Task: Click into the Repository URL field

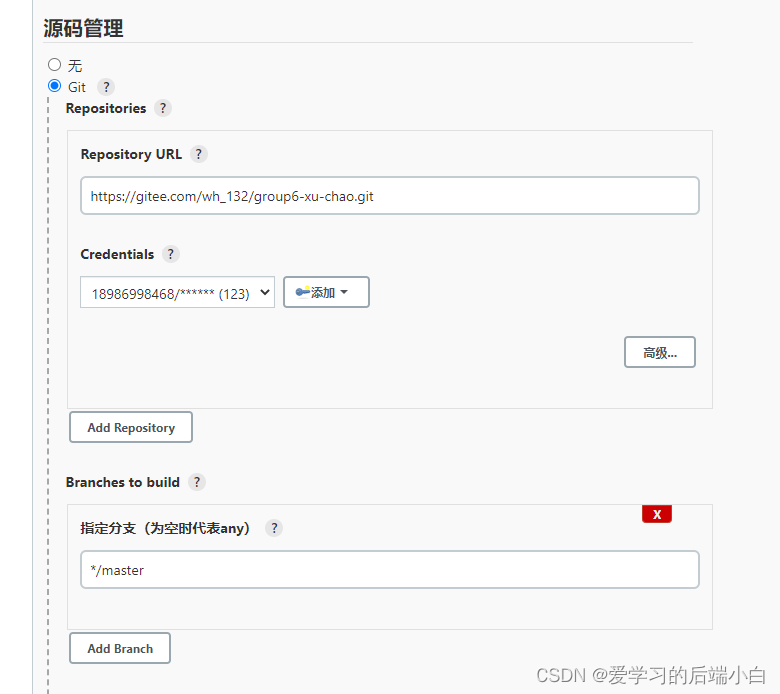Action: pos(390,196)
